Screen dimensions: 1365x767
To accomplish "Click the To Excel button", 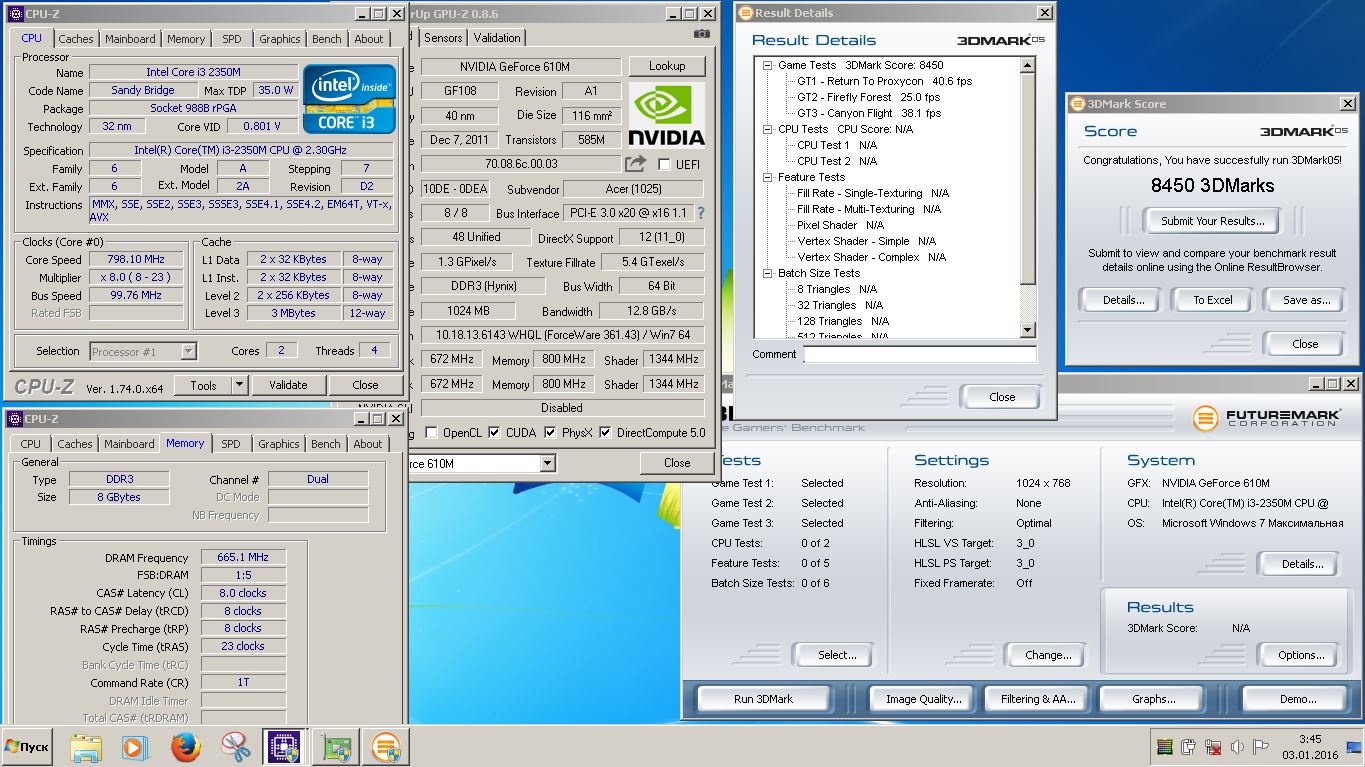I will click(x=1213, y=300).
